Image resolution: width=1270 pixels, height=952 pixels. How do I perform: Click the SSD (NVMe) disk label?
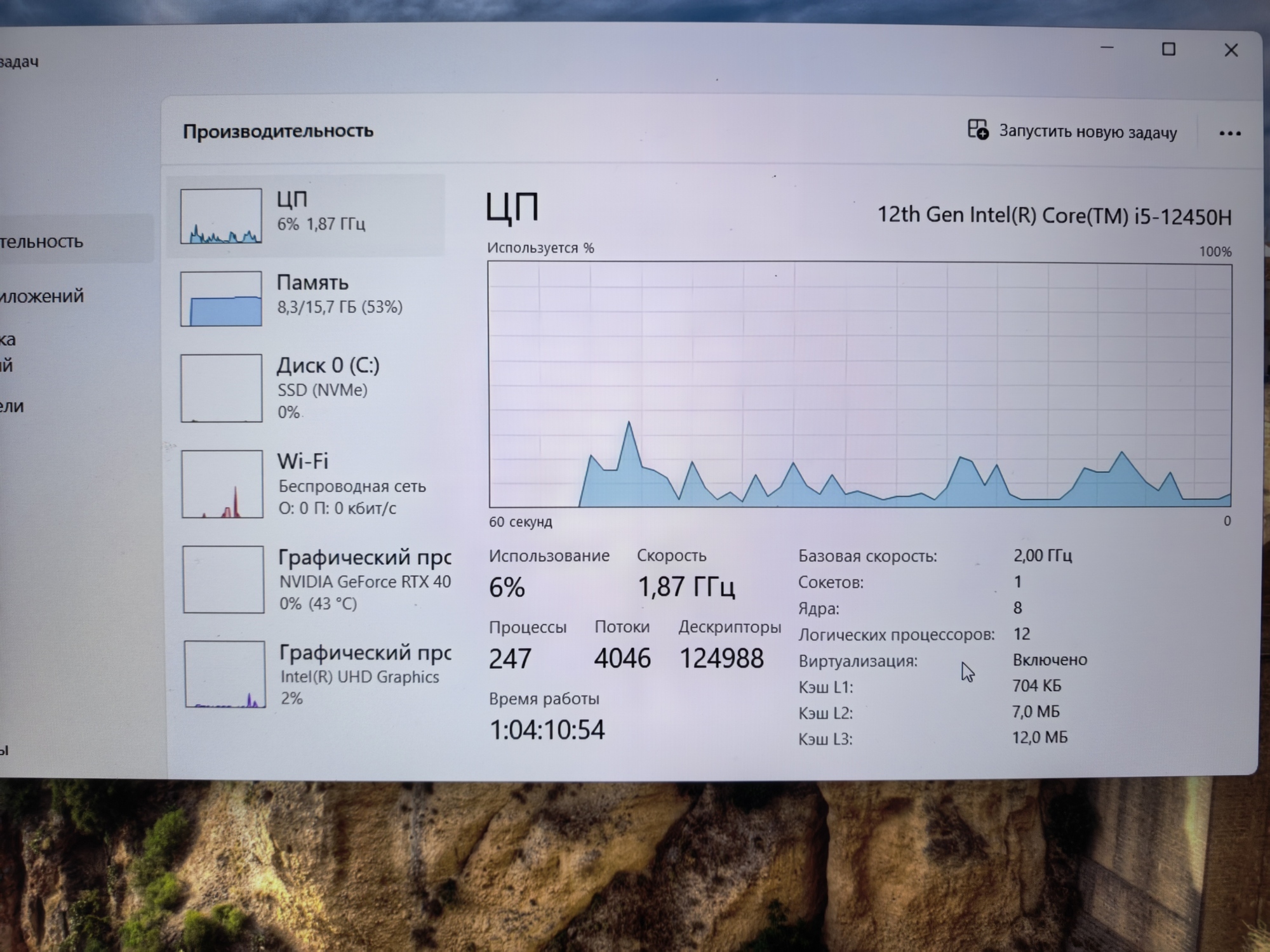click(323, 390)
